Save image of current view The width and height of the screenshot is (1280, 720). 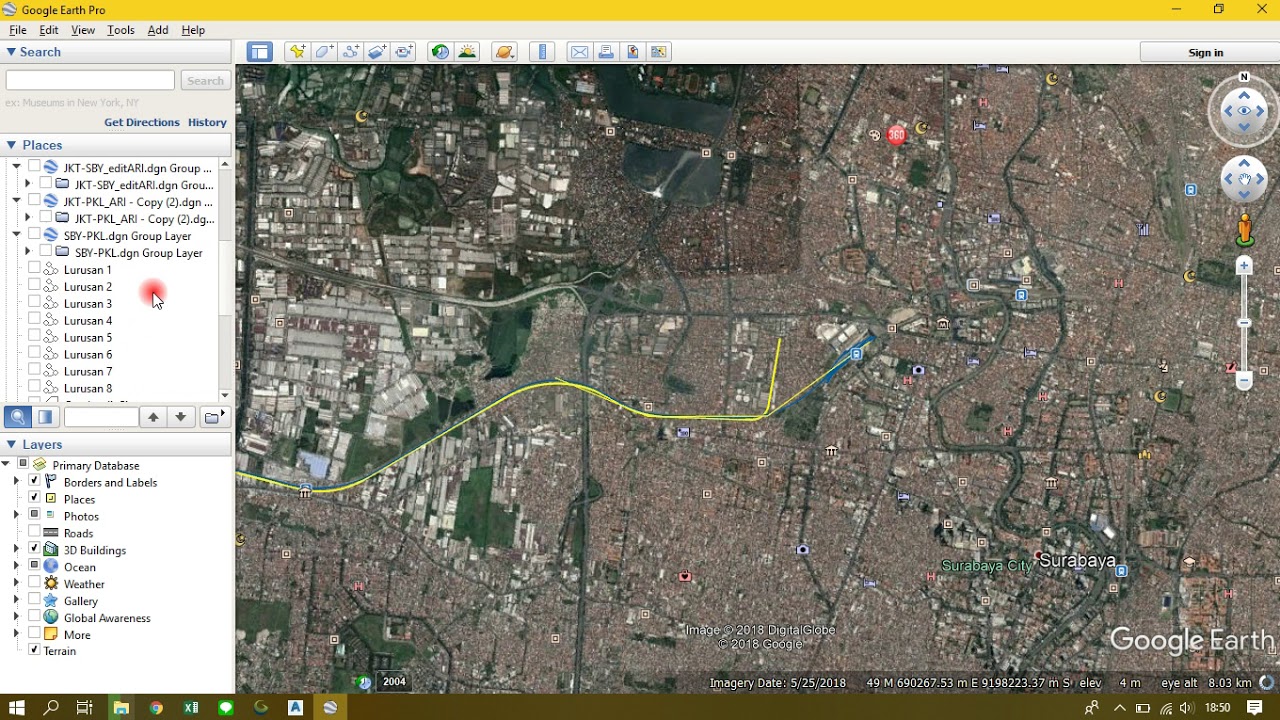[x=632, y=52]
